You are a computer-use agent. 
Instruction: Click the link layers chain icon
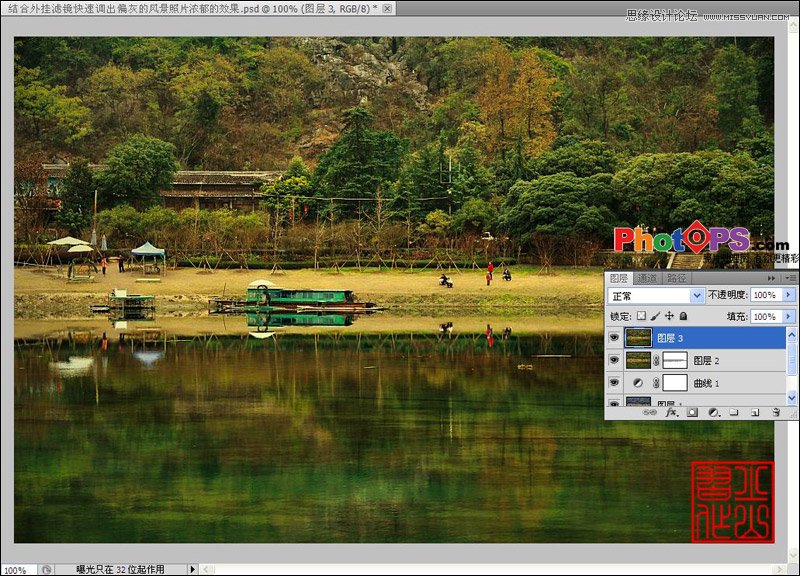click(651, 412)
